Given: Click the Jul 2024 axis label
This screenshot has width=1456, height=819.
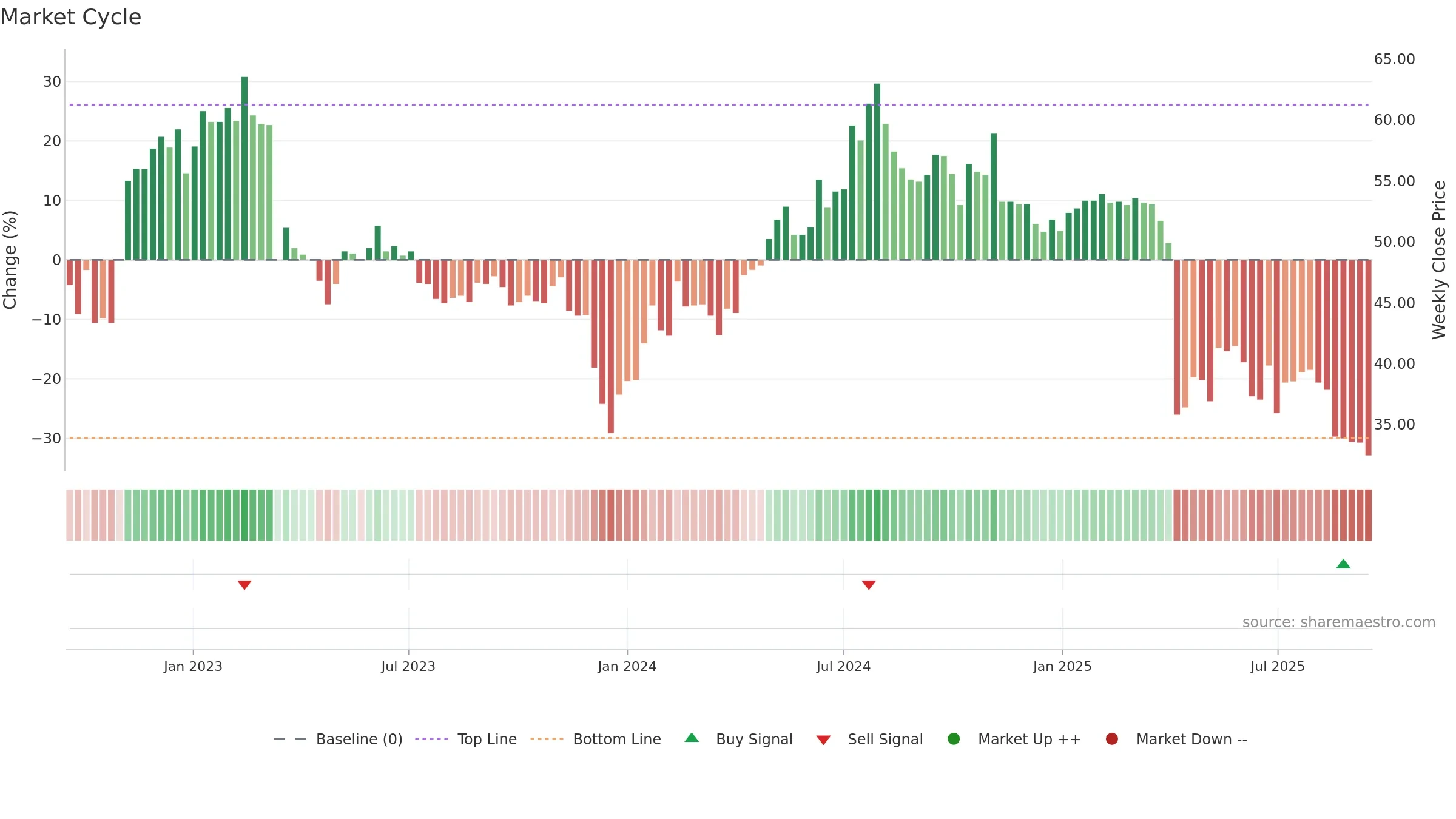Looking at the screenshot, I should pyautogui.click(x=843, y=667).
